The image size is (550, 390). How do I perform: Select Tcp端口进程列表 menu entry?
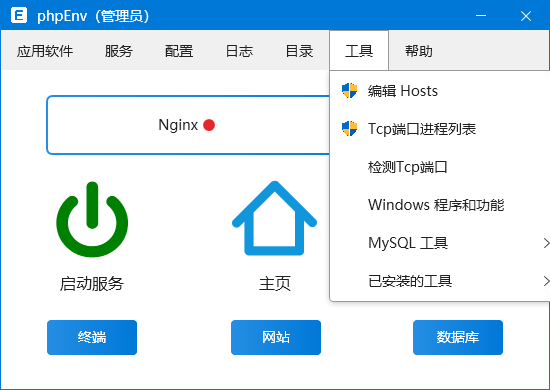point(440,129)
